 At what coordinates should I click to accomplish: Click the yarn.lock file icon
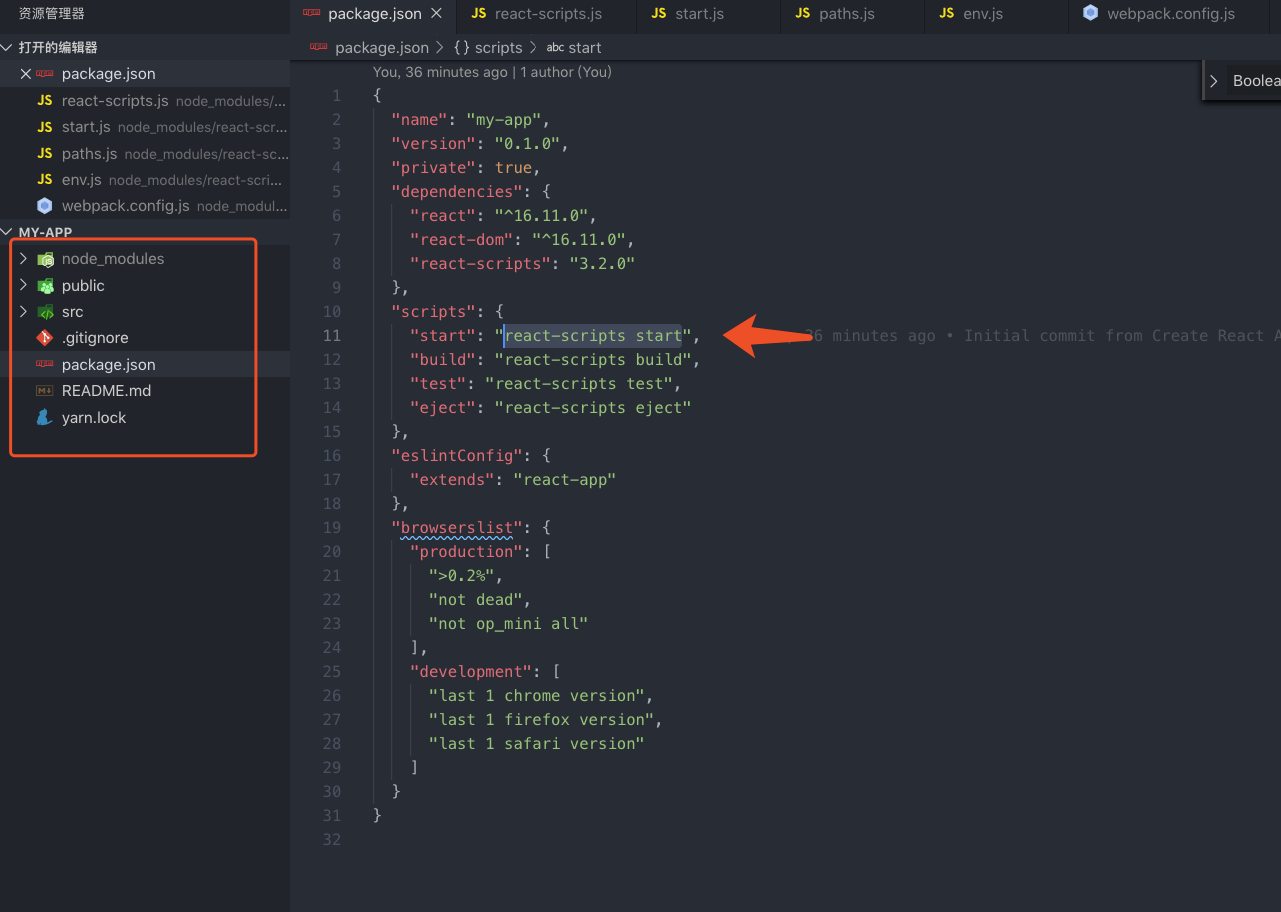click(44, 418)
